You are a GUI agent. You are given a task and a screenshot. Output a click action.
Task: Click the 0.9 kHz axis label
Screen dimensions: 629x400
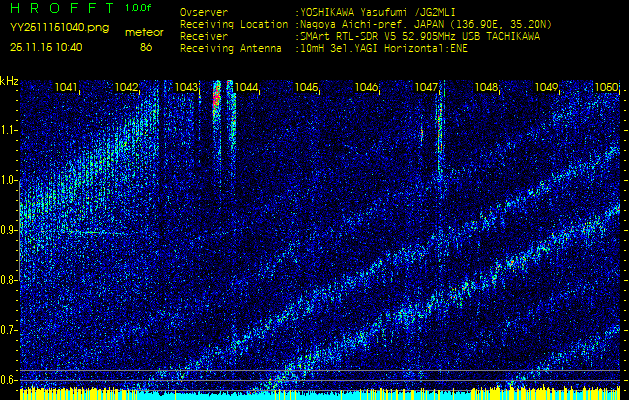point(8,230)
